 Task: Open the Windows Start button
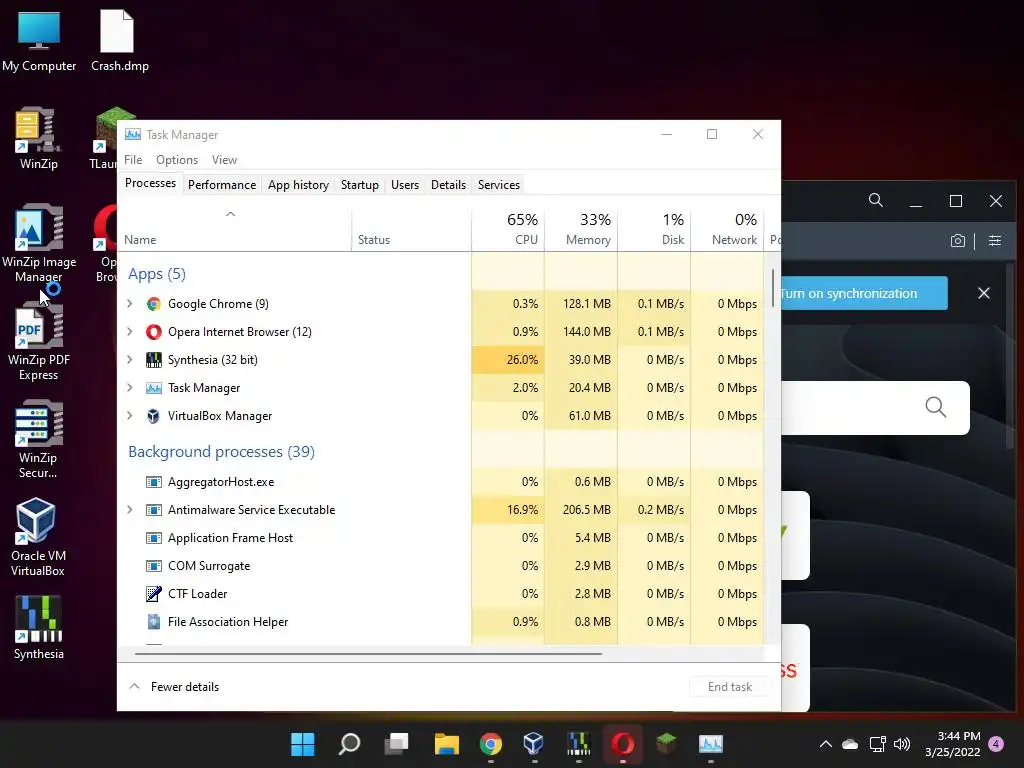coord(302,743)
